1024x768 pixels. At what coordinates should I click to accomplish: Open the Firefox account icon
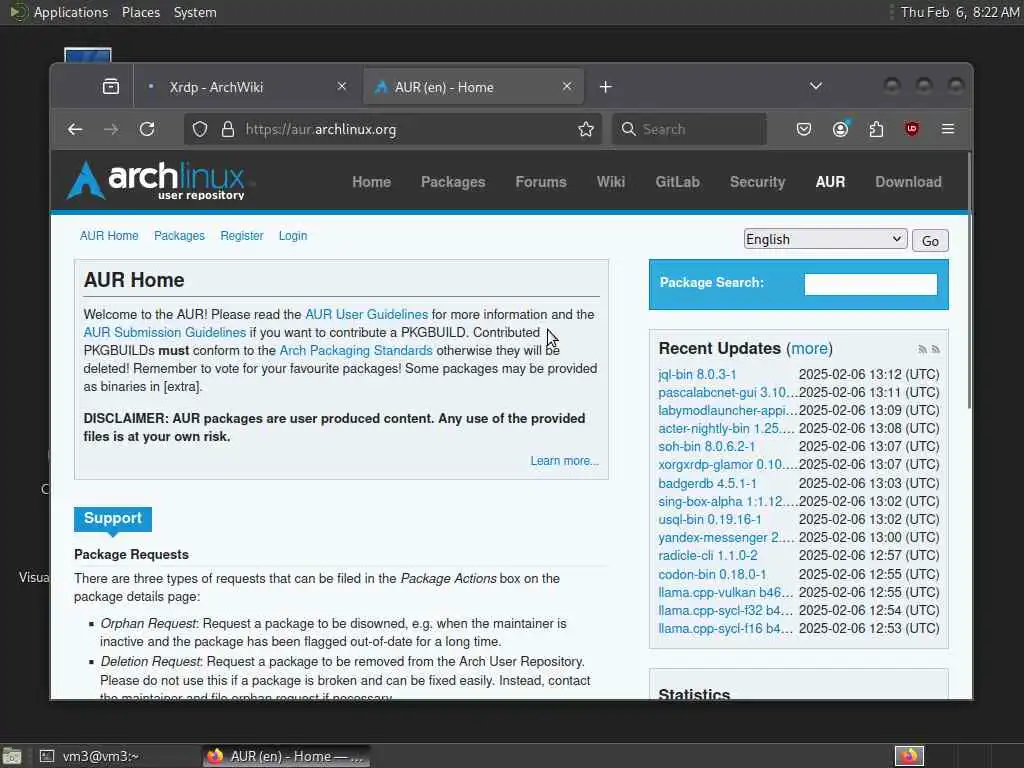click(840, 129)
